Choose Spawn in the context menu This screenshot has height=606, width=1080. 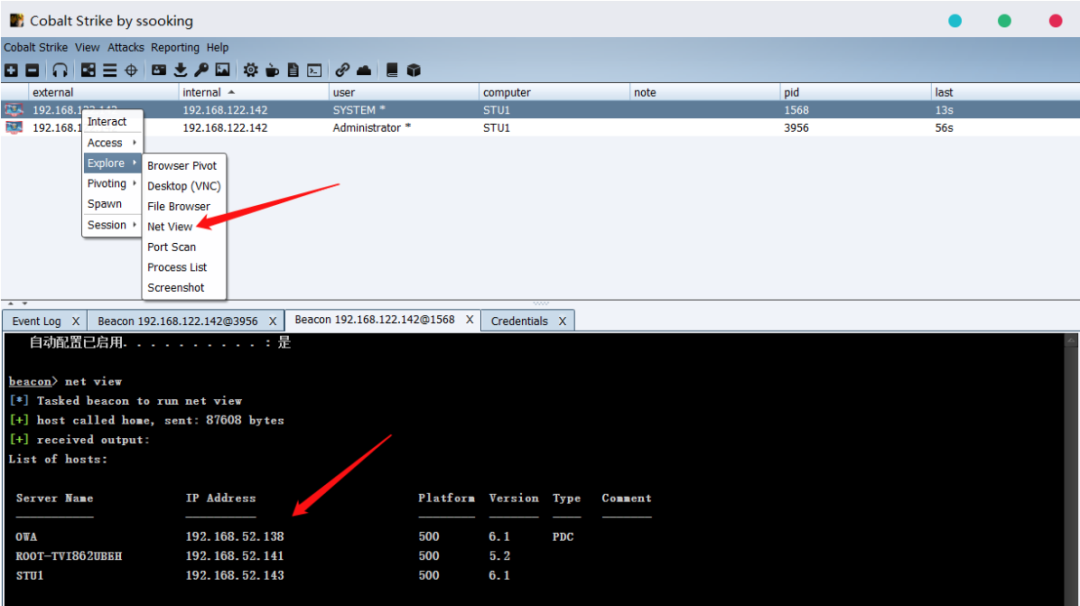112,204
